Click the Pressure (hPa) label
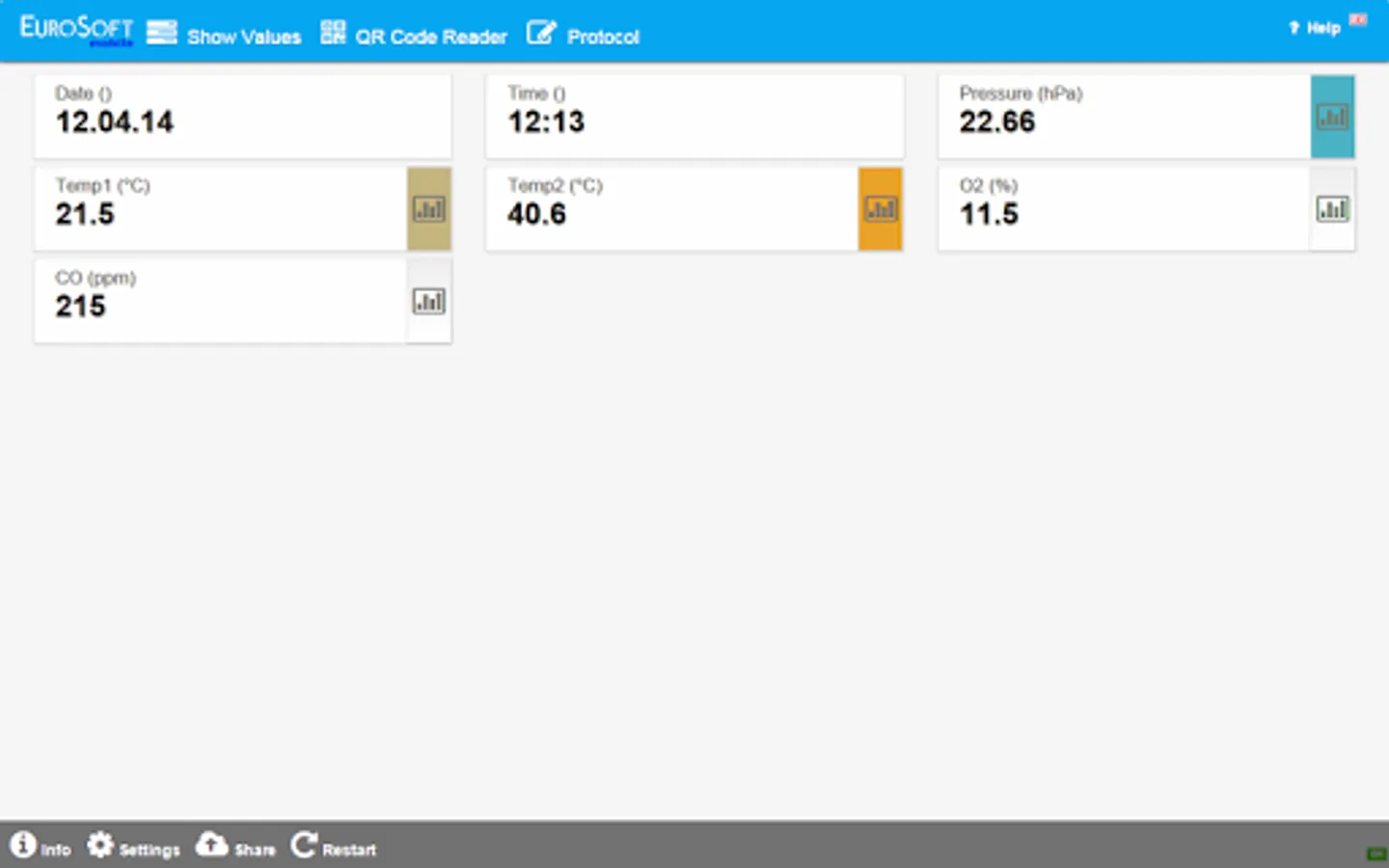 pos(1021,94)
